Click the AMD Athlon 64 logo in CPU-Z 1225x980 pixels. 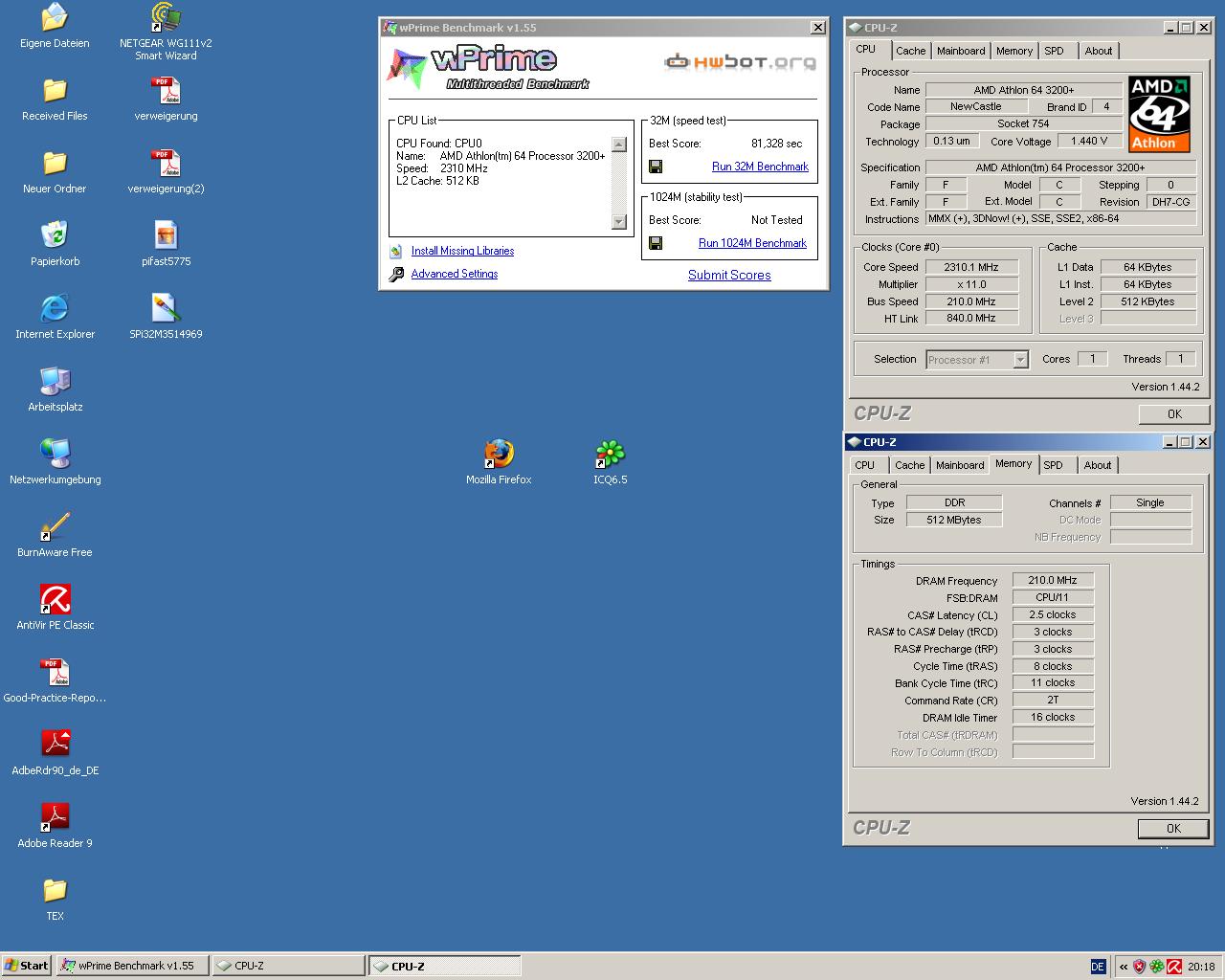[1159, 114]
